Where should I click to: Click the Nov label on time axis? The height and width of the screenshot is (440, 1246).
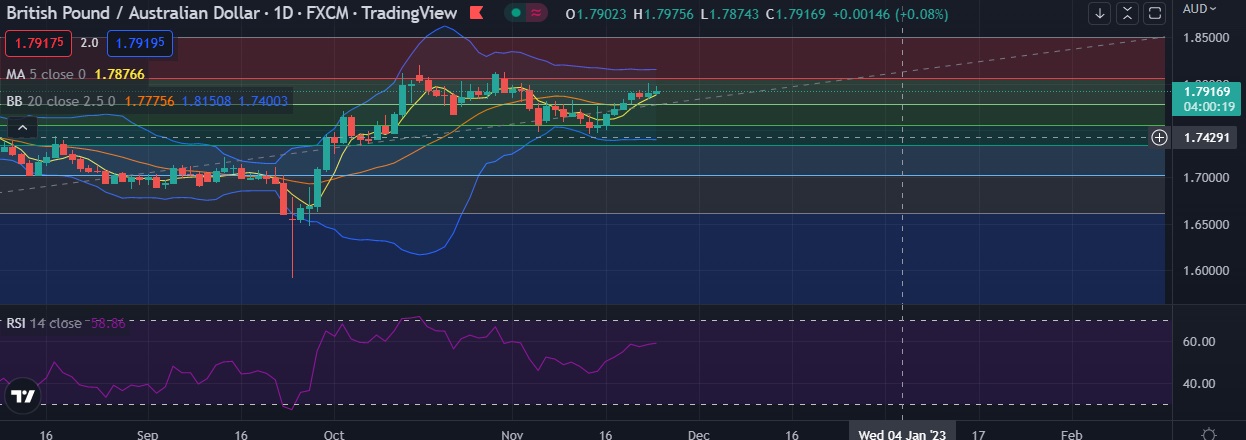[511, 435]
